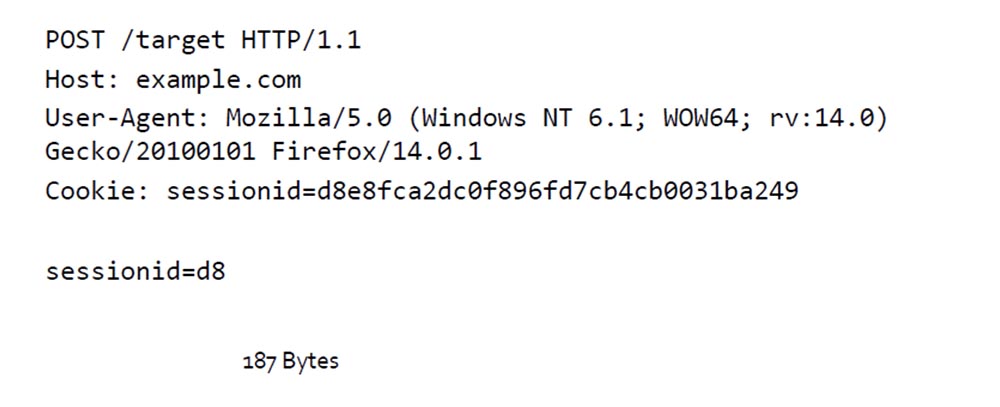Click the Cookie: header label
Image resolution: width=1000 pixels, height=407 pixels.
tap(98, 190)
